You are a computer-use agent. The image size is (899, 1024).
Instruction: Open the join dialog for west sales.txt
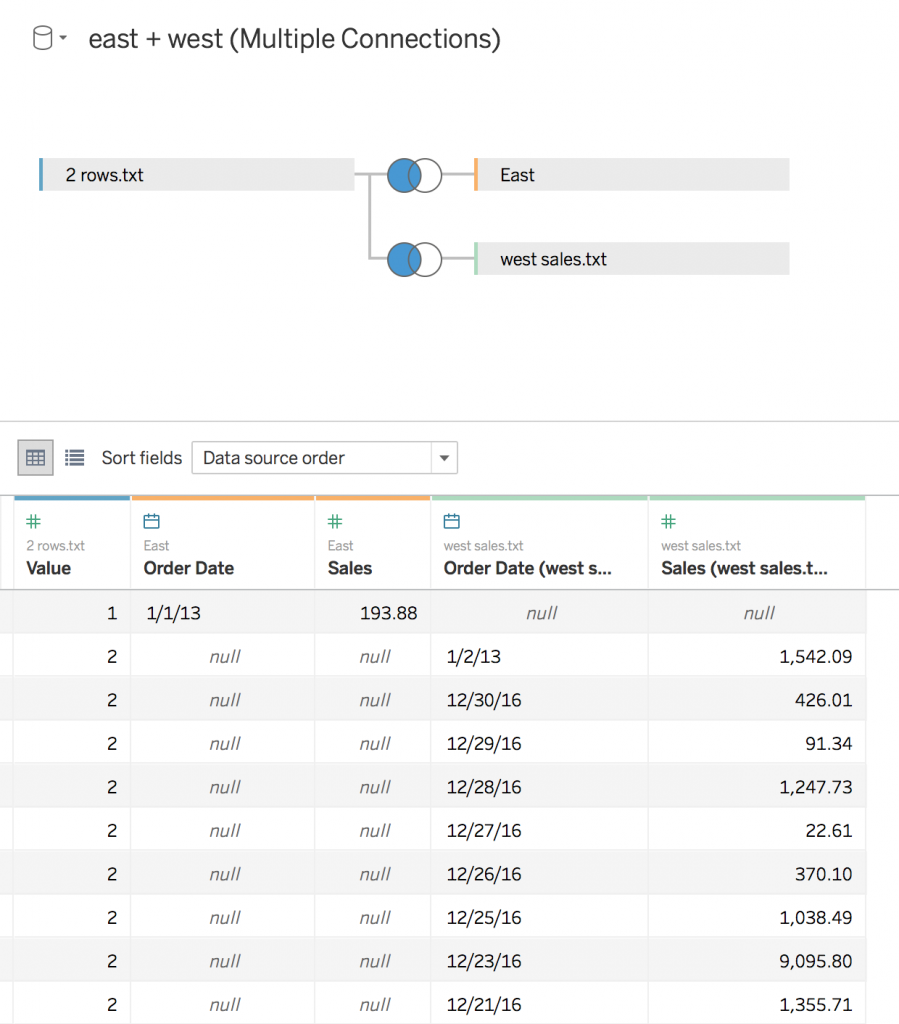(x=413, y=259)
